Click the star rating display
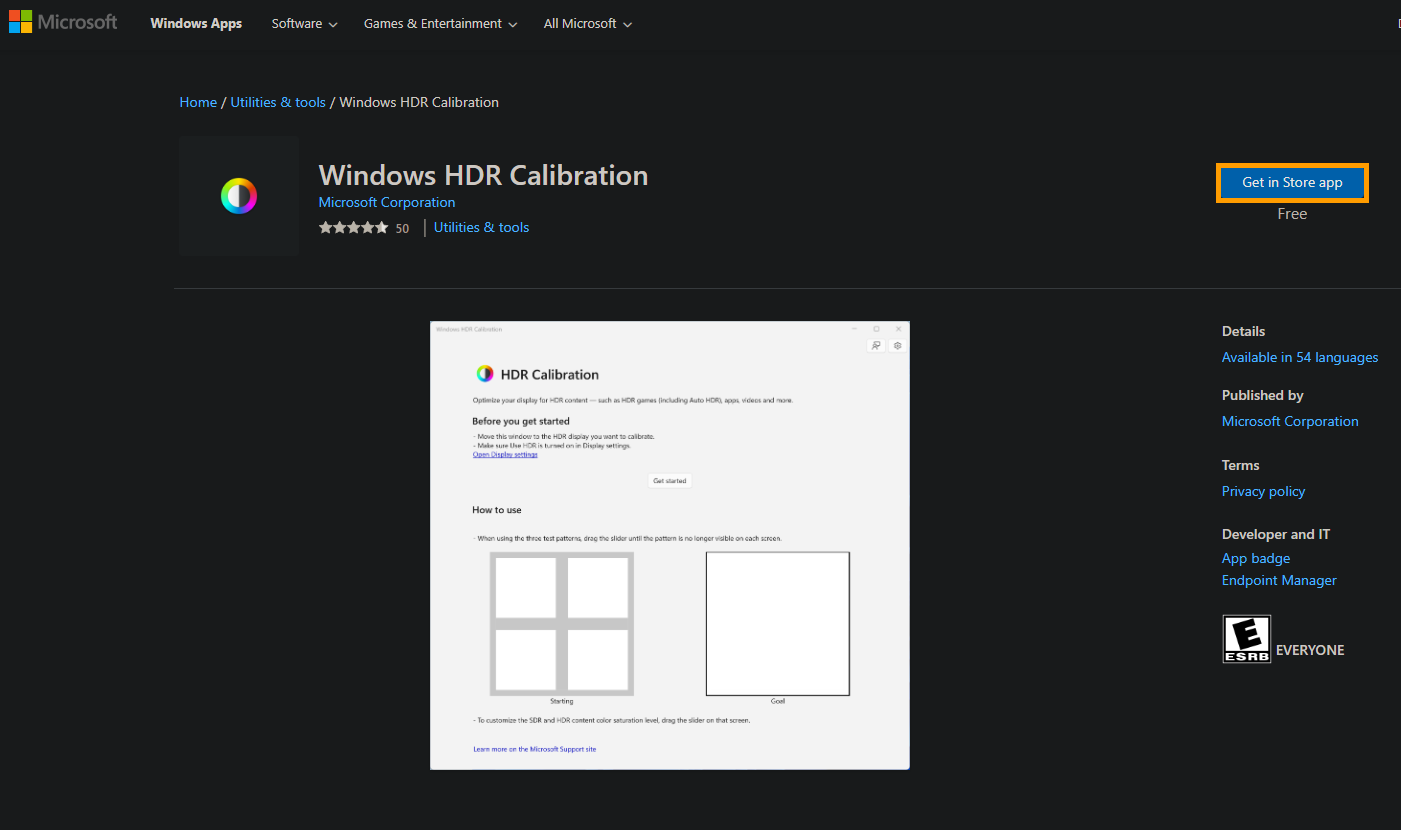 [x=353, y=228]
